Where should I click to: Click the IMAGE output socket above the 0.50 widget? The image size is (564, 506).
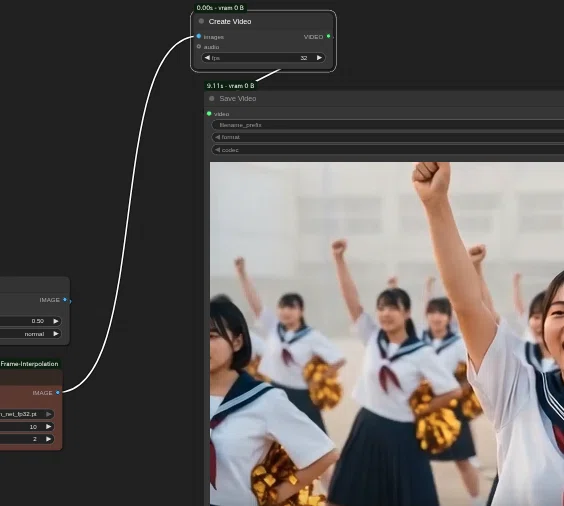point(65,300)
